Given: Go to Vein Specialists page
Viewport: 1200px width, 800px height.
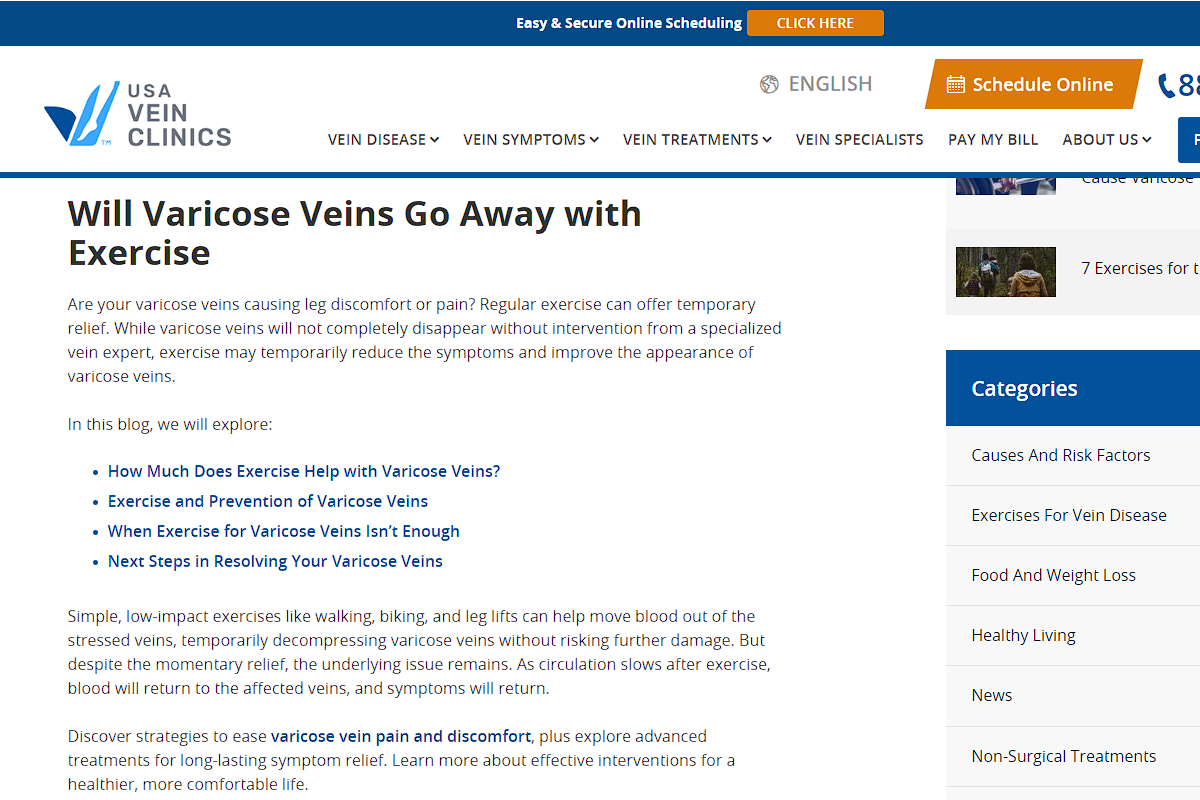Looking at the screenshot, I should click(859, 140).
